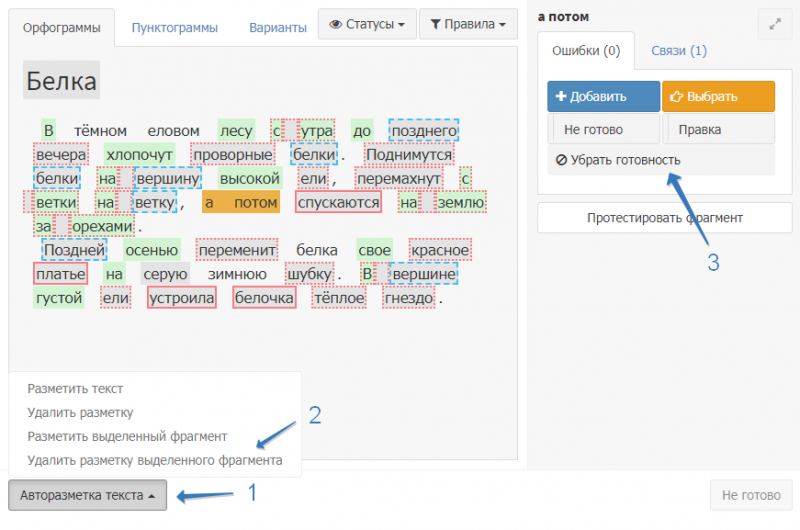Toggle the Не готово status in error panel

pos(603,129)
